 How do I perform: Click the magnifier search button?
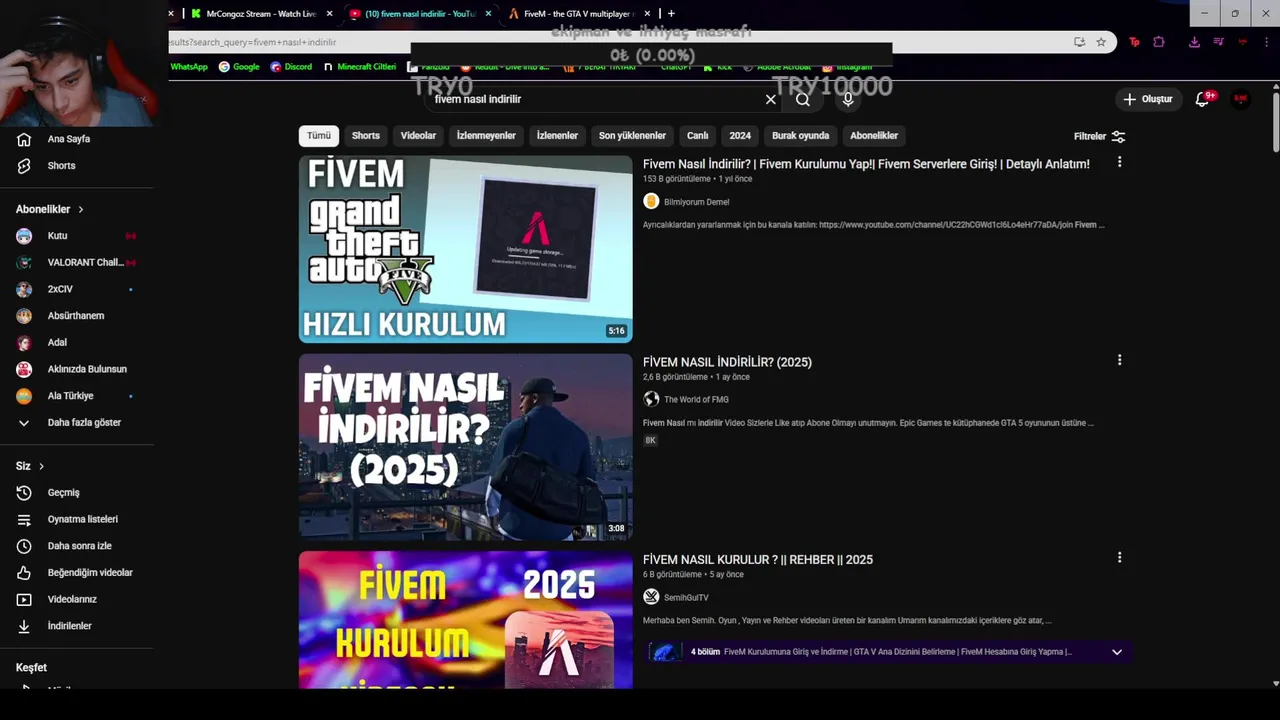tap(803, 99)
